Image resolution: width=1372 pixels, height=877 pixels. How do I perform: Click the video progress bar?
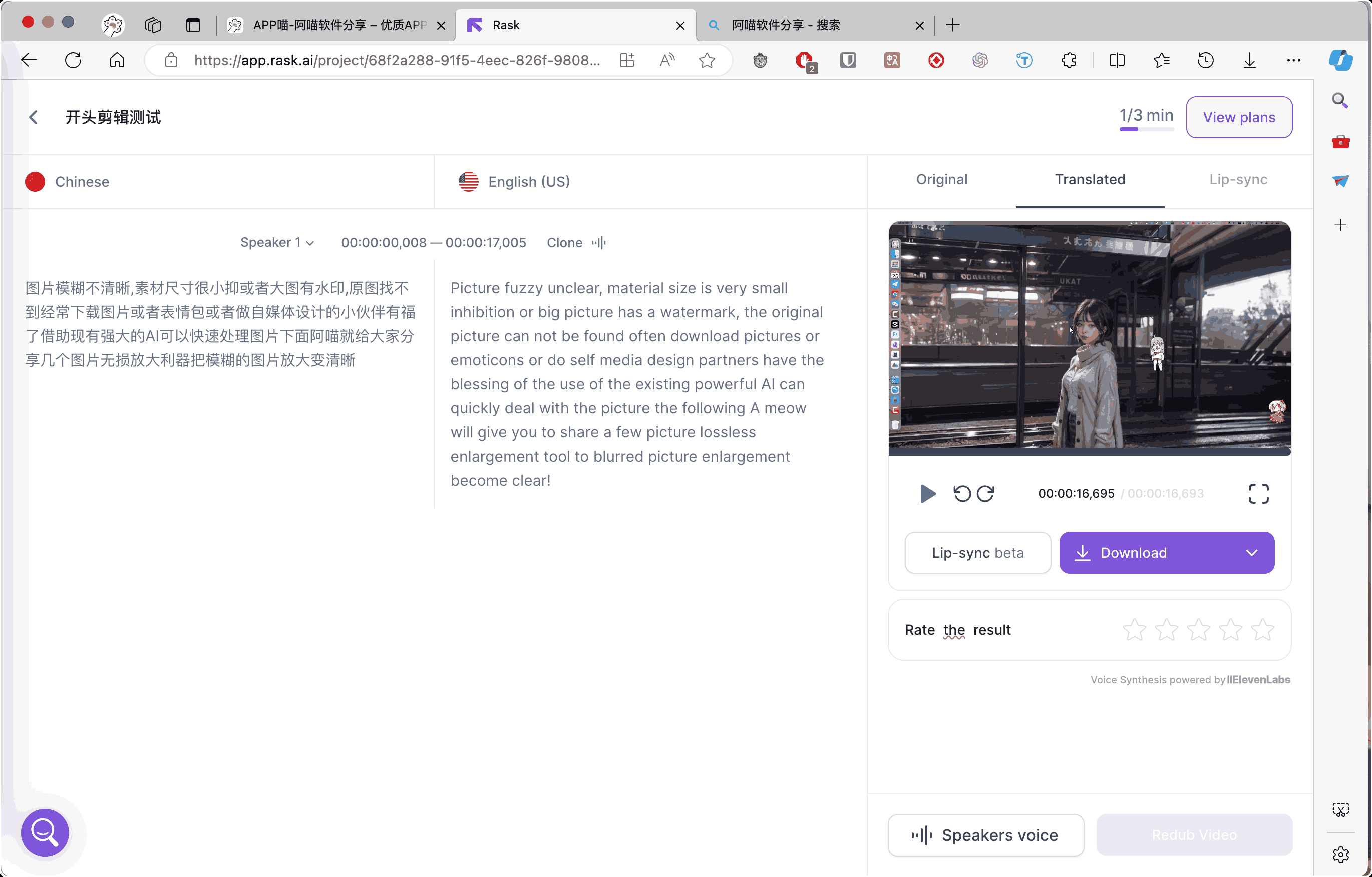1090,452
